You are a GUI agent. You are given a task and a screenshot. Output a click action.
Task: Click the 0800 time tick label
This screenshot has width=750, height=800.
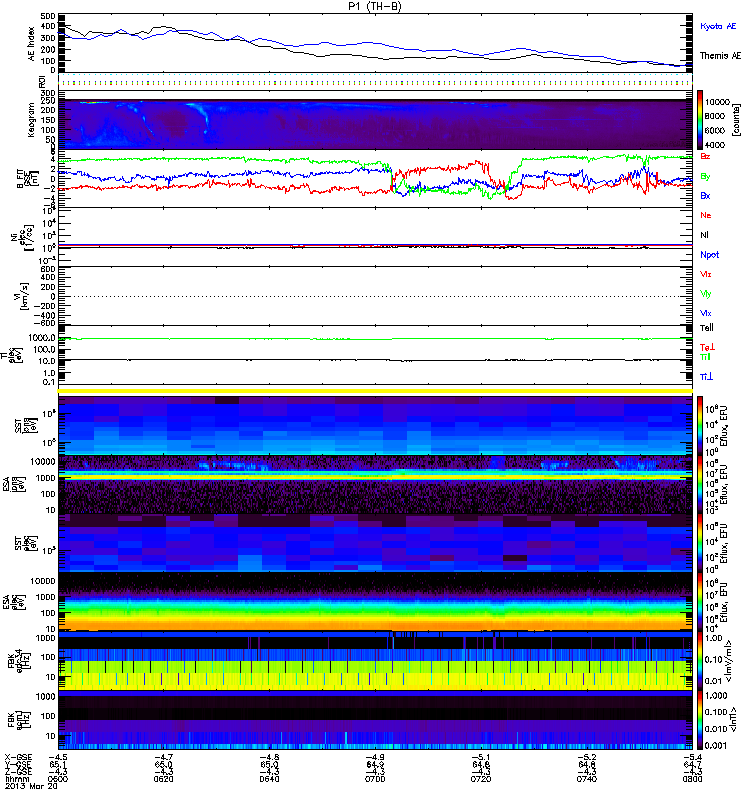point(692,779)
